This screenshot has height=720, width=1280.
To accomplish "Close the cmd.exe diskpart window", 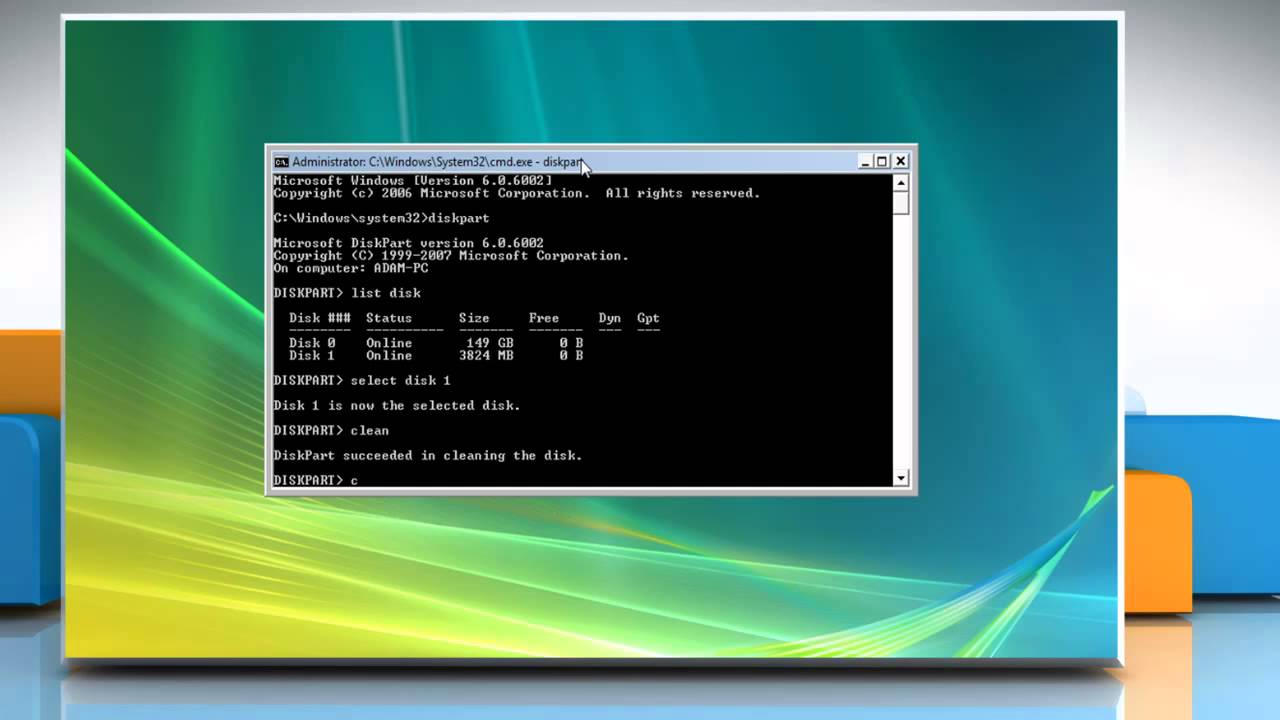I will [900, 161].
